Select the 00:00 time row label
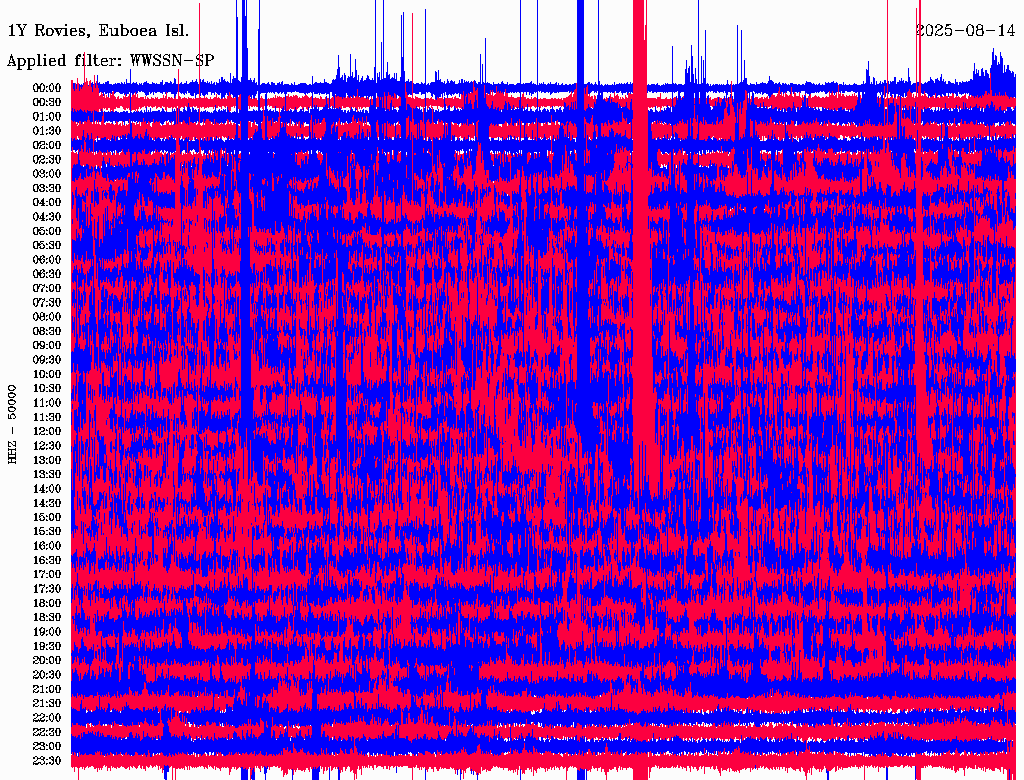 [47, 88]
